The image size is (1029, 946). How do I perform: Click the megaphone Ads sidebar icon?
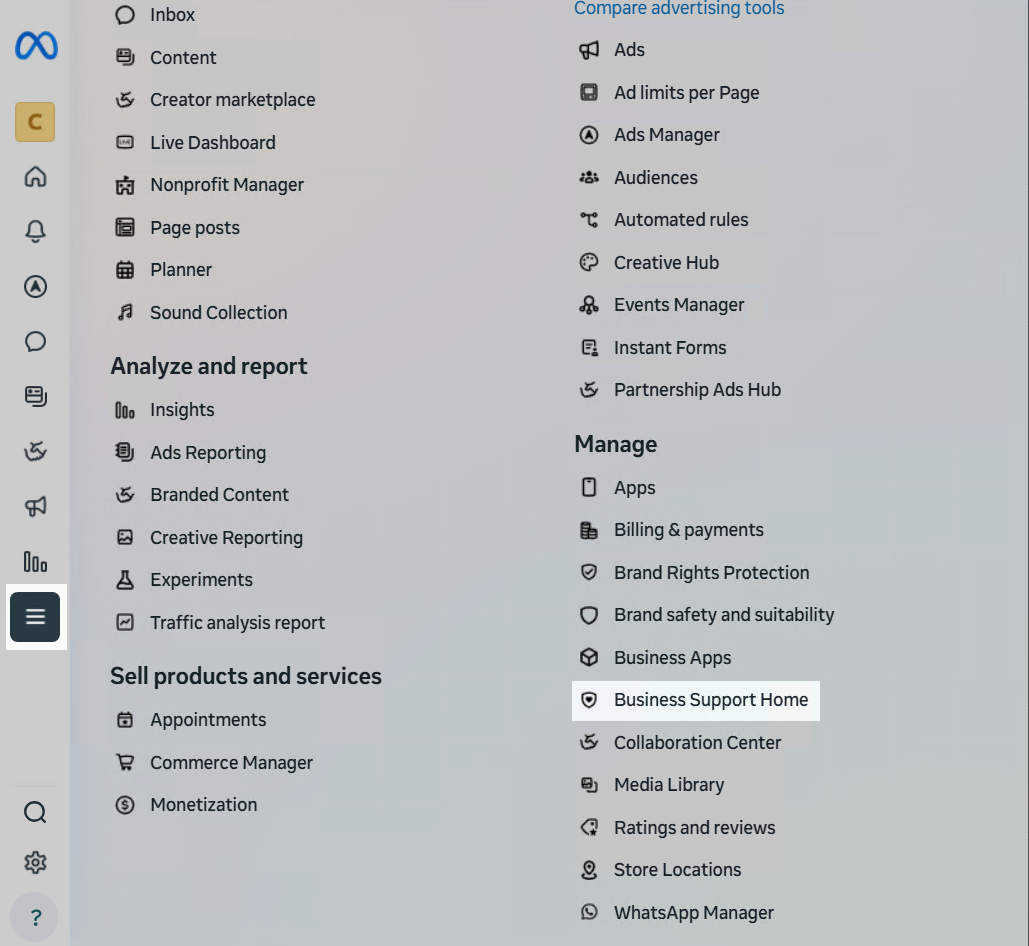click(x=35, y=507)
